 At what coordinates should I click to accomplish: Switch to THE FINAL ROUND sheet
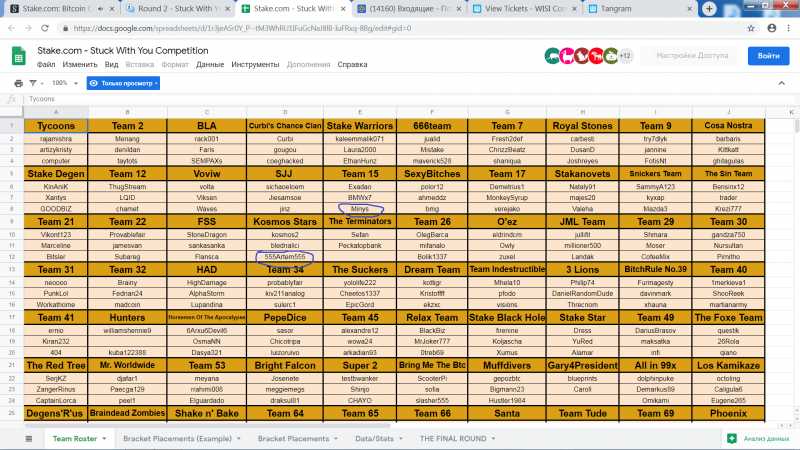coord(453,439)
